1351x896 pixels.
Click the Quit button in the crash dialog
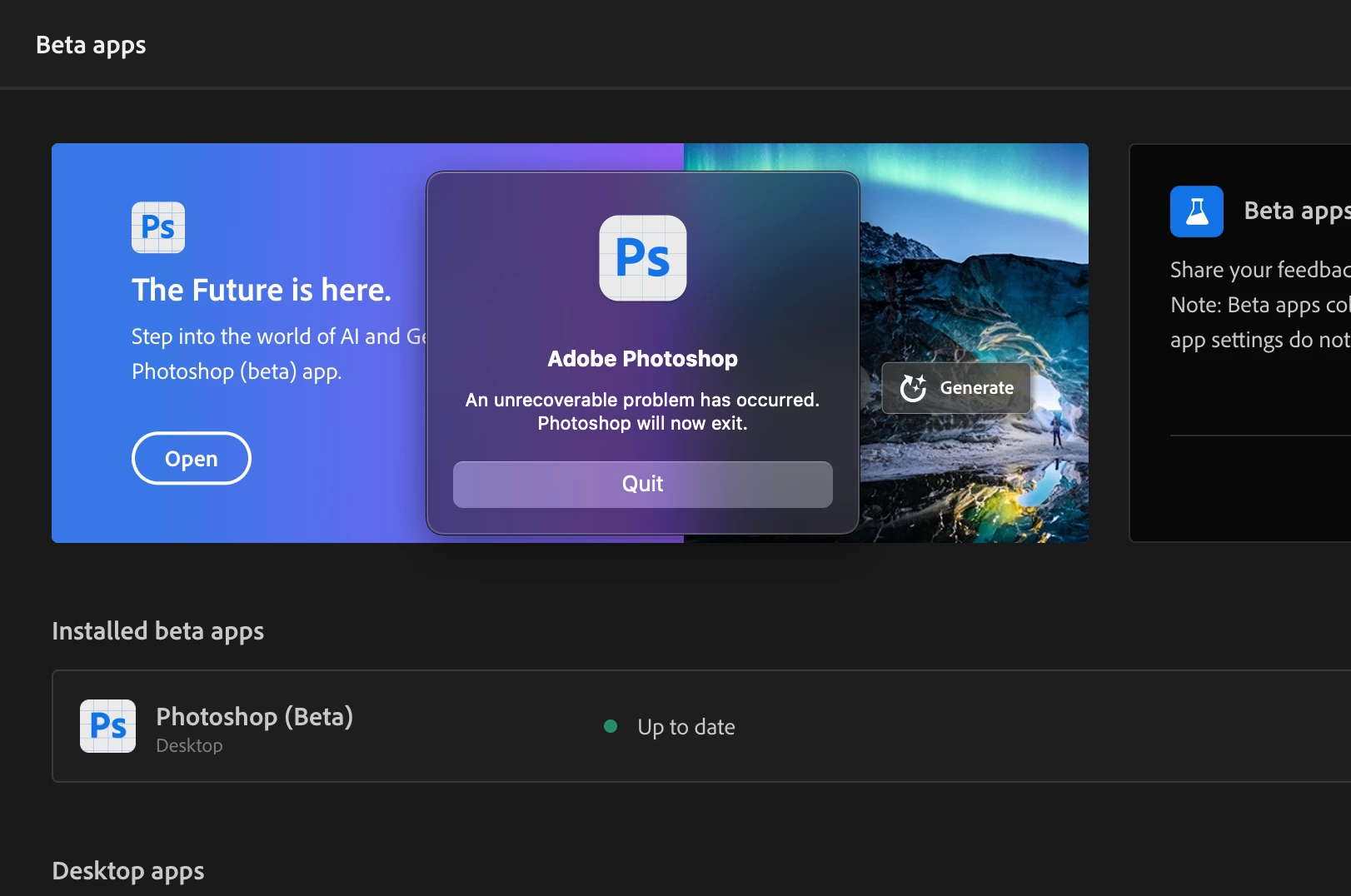click(642, 484)
